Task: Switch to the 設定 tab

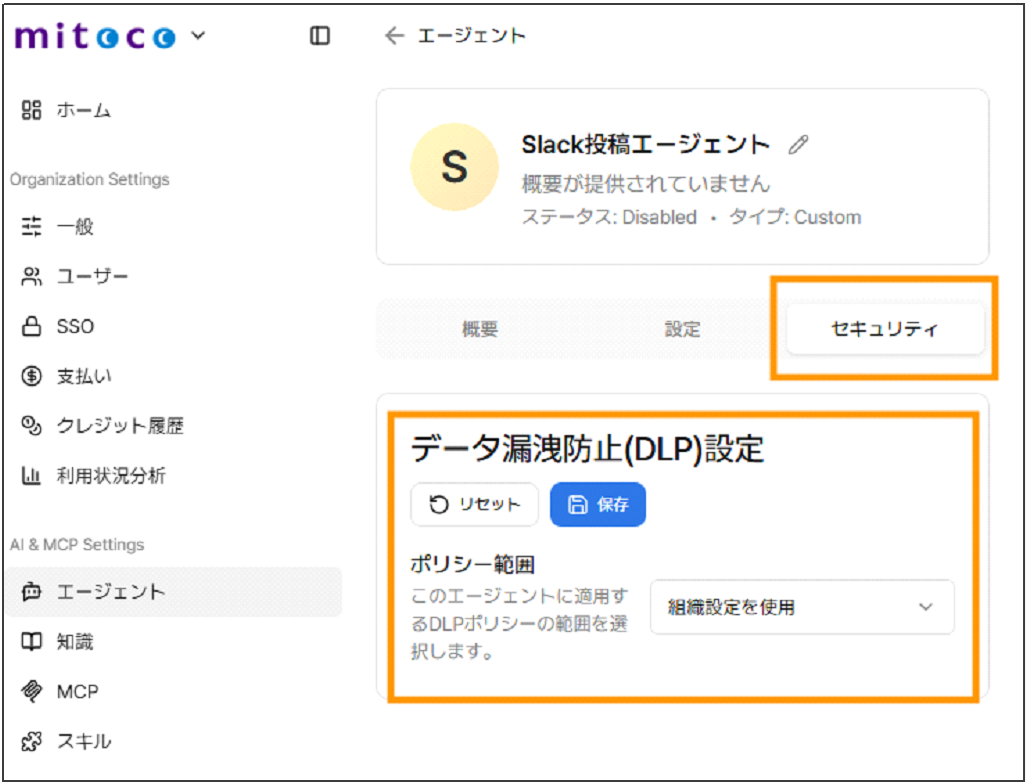Action: click(681, 328)
